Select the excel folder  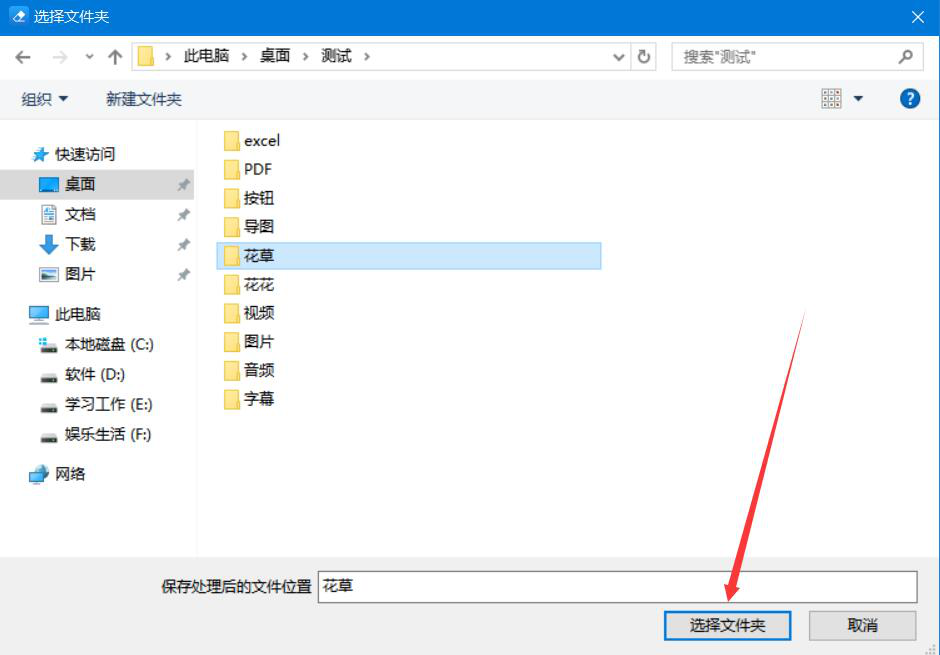tap(252, 141)
